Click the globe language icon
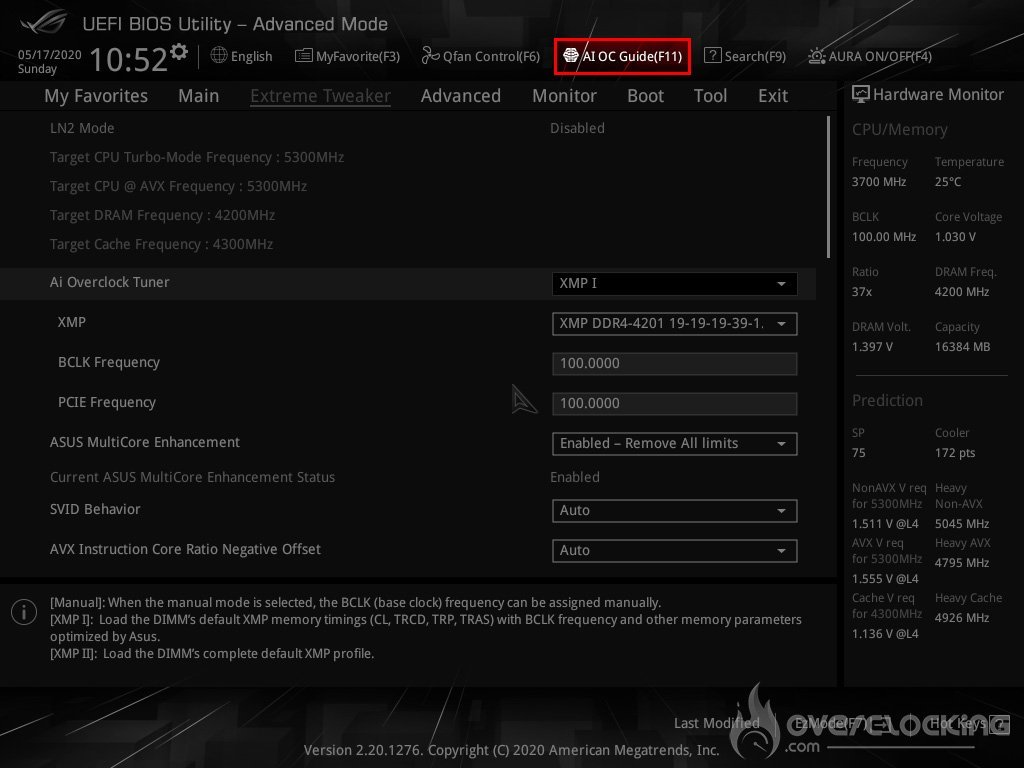The image size is (1024, 768). [x=219, y=56]
